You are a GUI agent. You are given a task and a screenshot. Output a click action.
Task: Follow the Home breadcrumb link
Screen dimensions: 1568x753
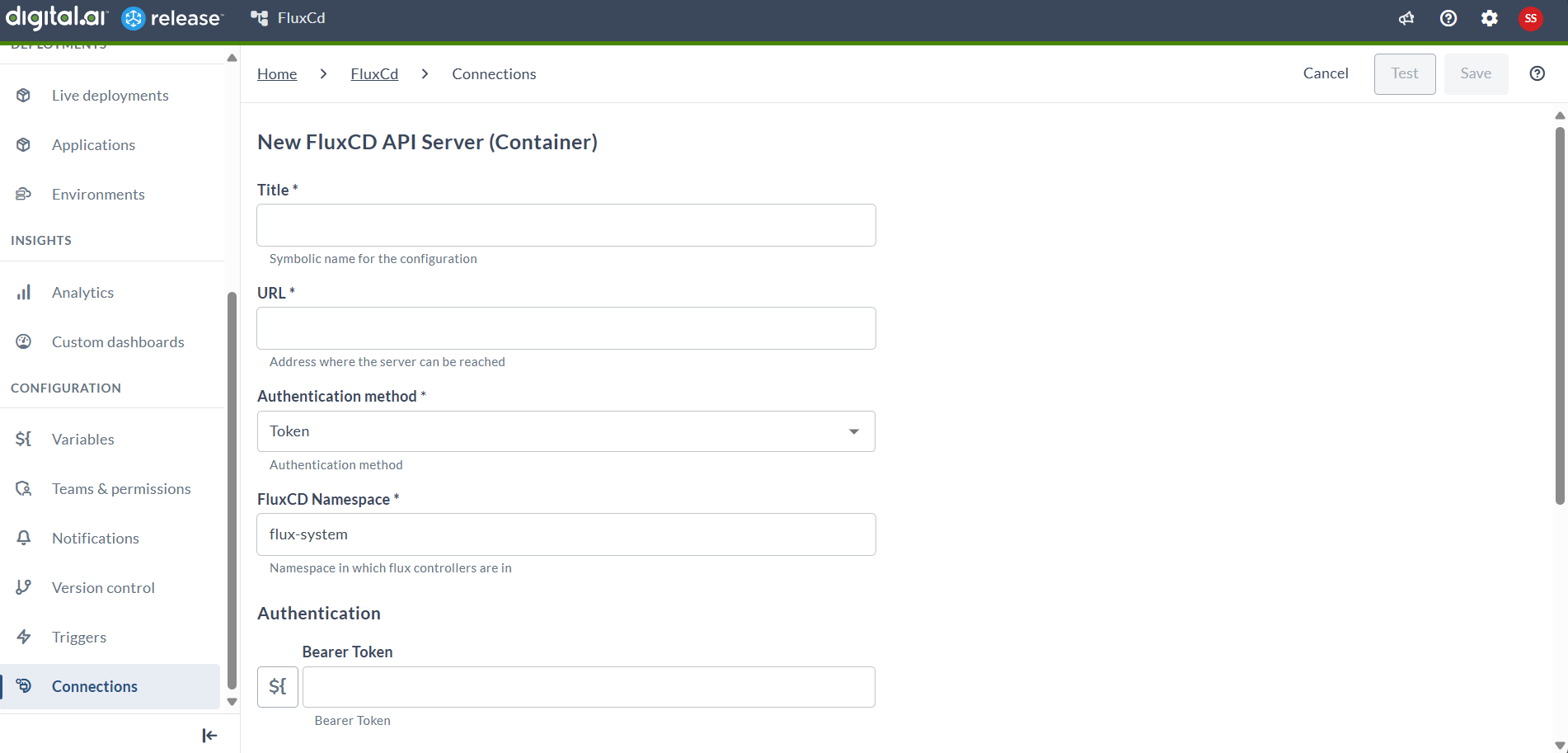coord(277,73)
